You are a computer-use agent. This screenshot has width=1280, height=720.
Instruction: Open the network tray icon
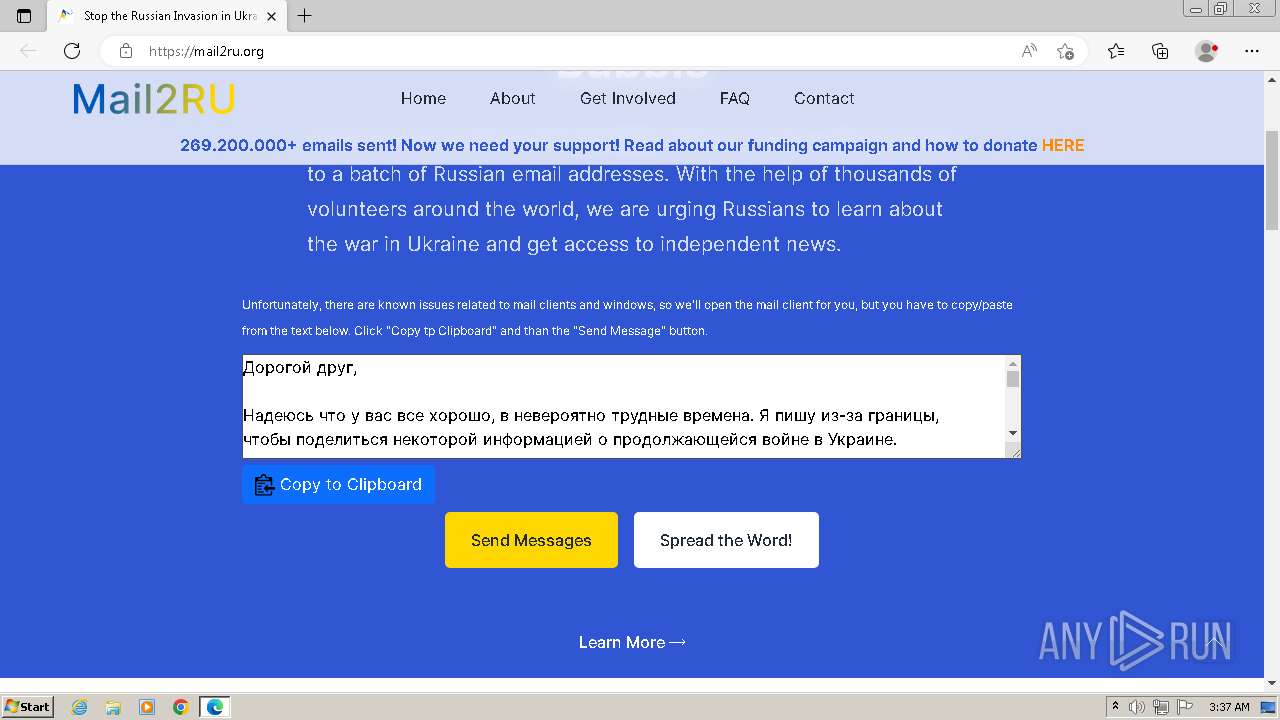point(1160,707)
